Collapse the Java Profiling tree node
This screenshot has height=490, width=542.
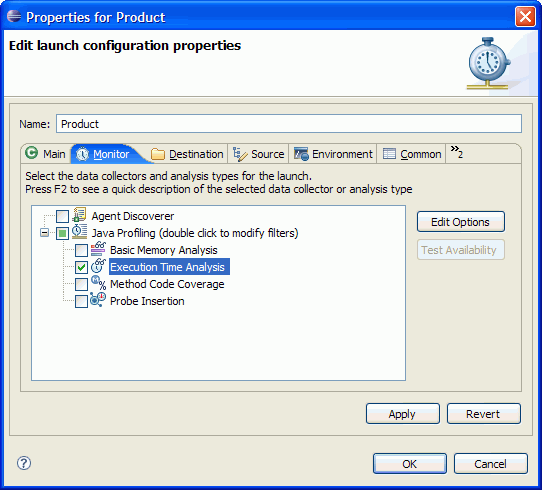click(44, 233)
